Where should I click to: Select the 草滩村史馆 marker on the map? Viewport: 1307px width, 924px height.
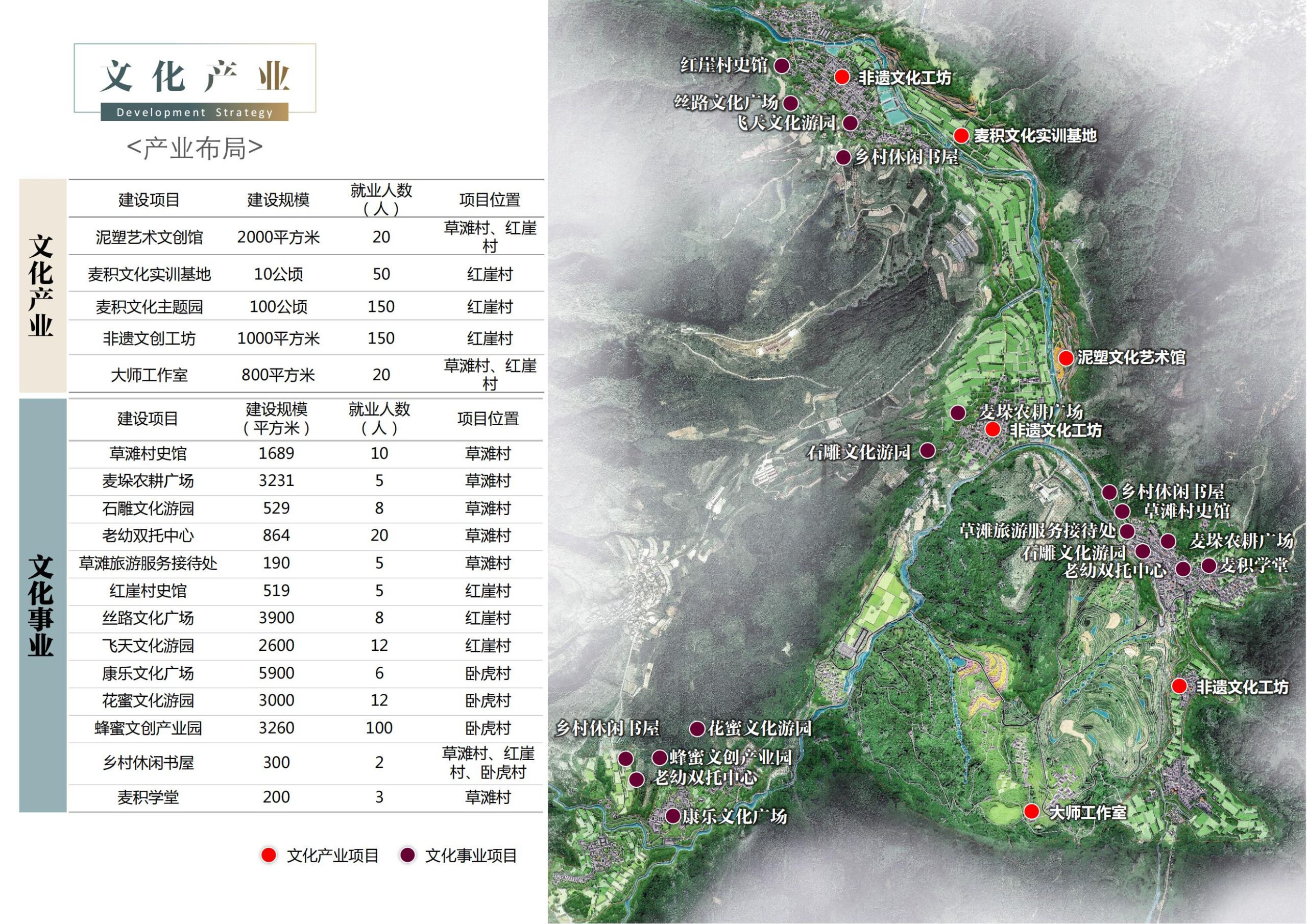click(1122, 511)
